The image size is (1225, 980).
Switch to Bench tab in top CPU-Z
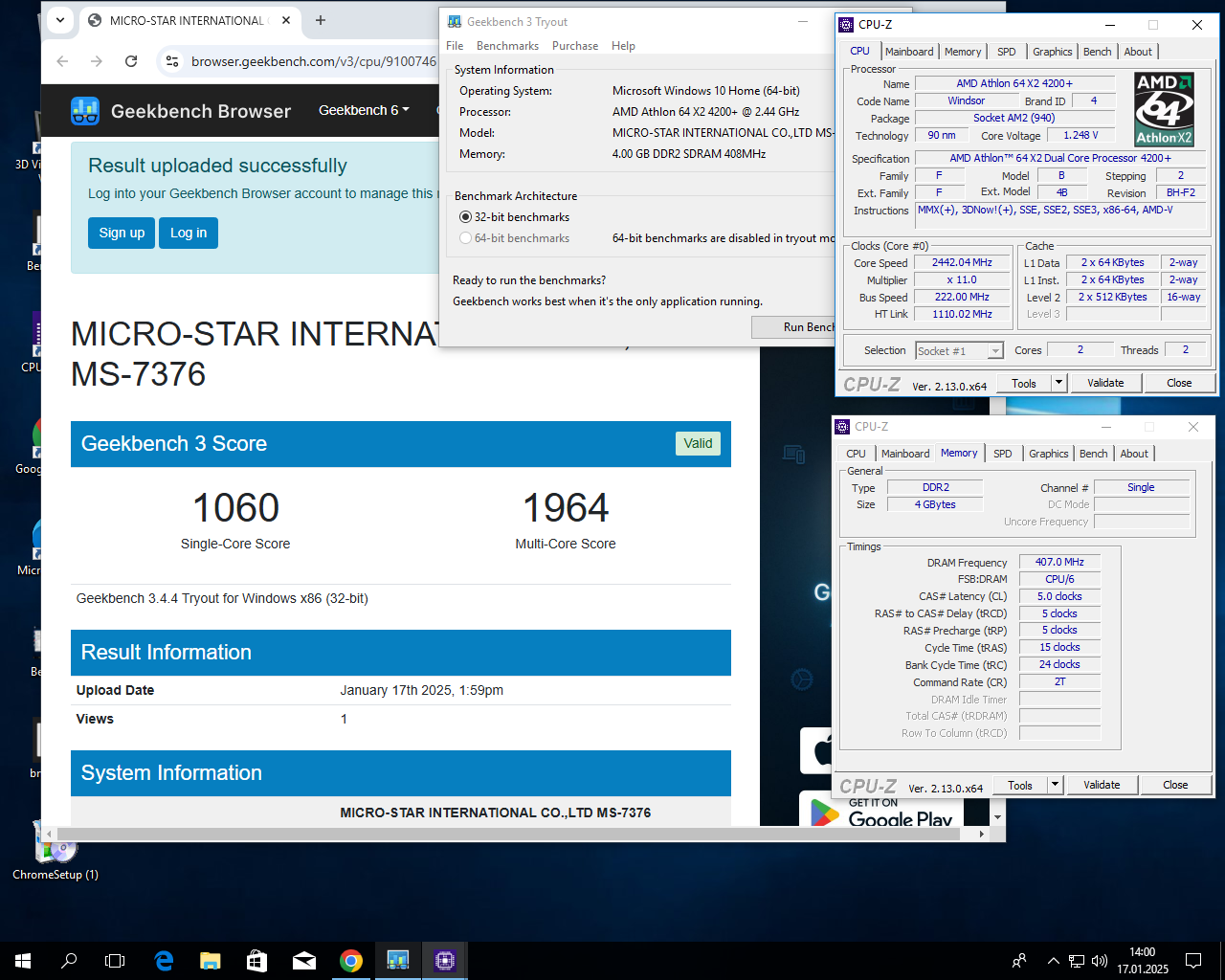click(x=1098, y=52)
